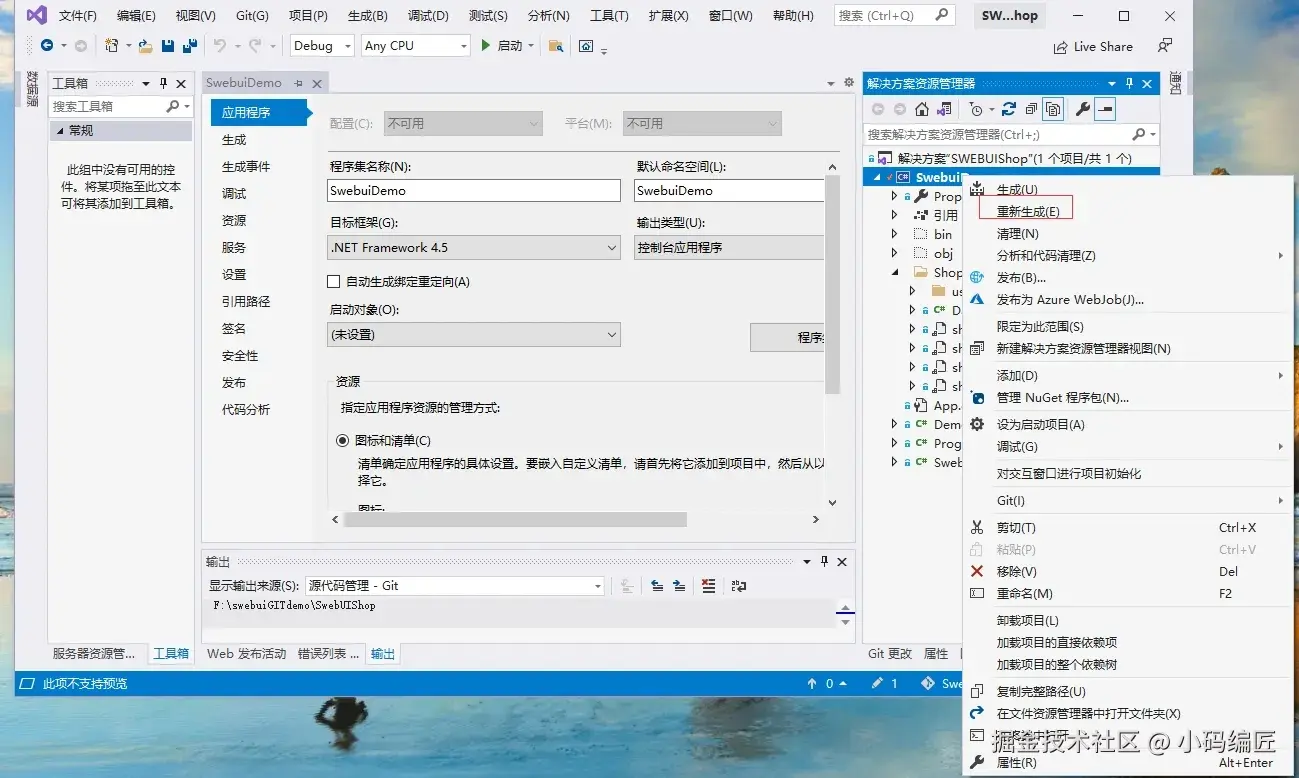
Task: Open the 添加(D) submenu in context menu
Action: [x=1018, y=376]
